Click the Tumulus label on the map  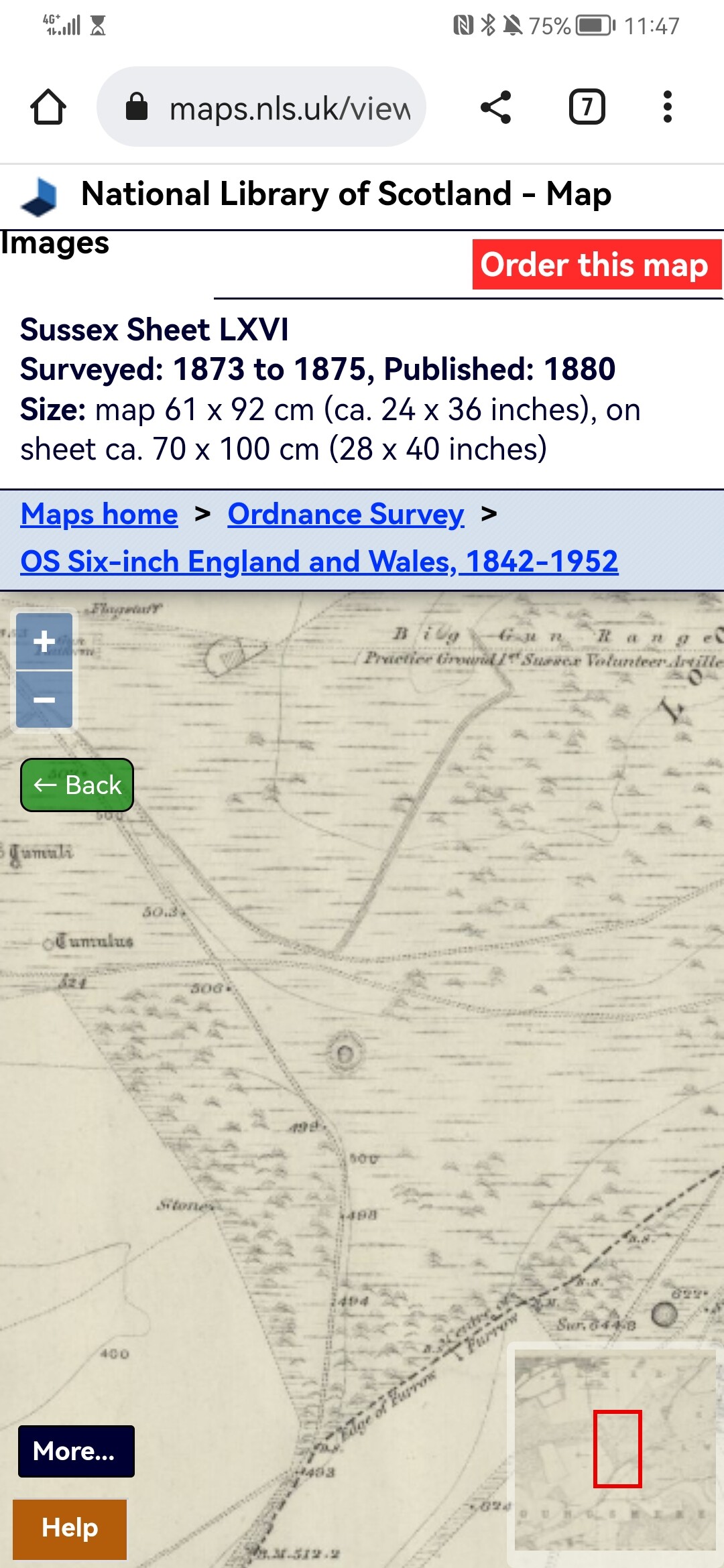[94, 941]
